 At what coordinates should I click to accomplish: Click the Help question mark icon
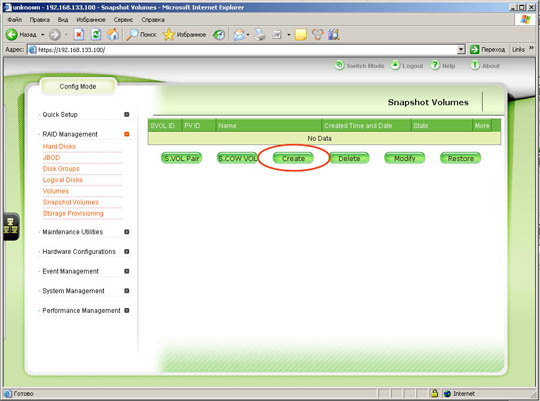coord(435,65)
